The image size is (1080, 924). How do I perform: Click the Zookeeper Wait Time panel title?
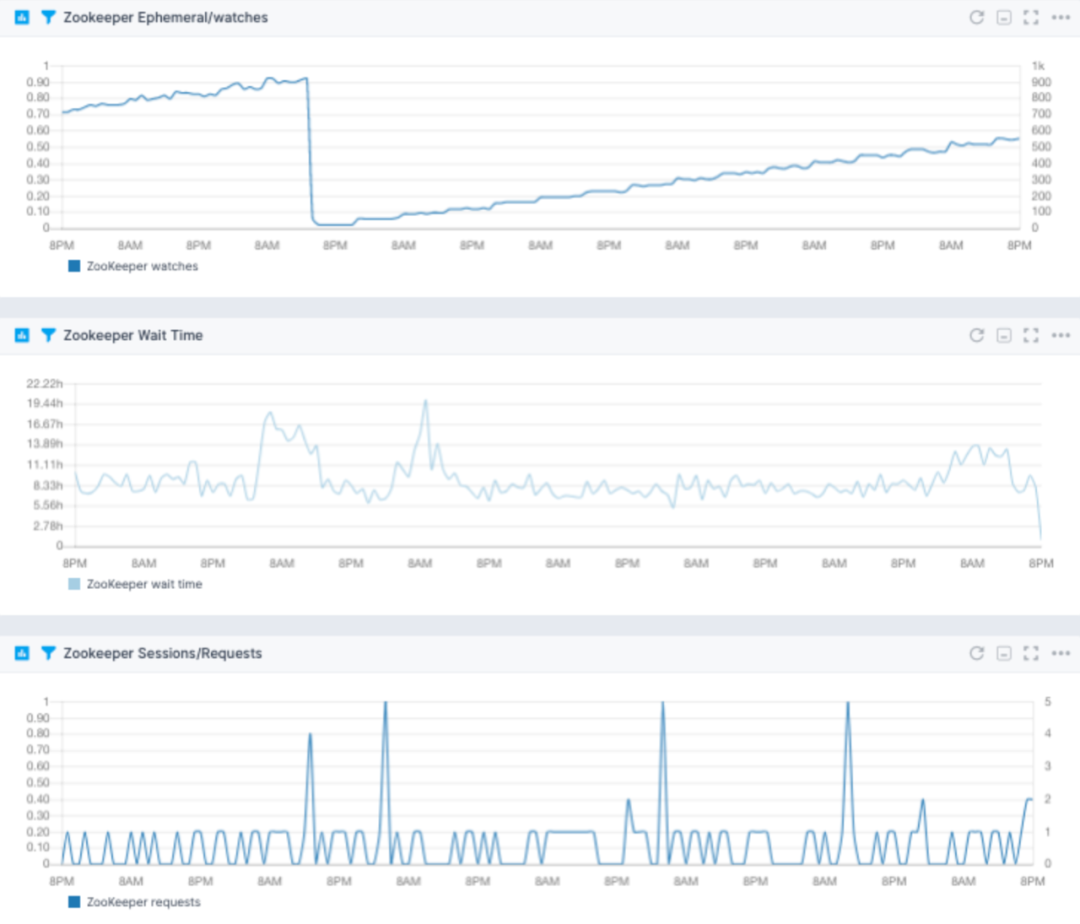pyautogui.click(x=134, y=336)
